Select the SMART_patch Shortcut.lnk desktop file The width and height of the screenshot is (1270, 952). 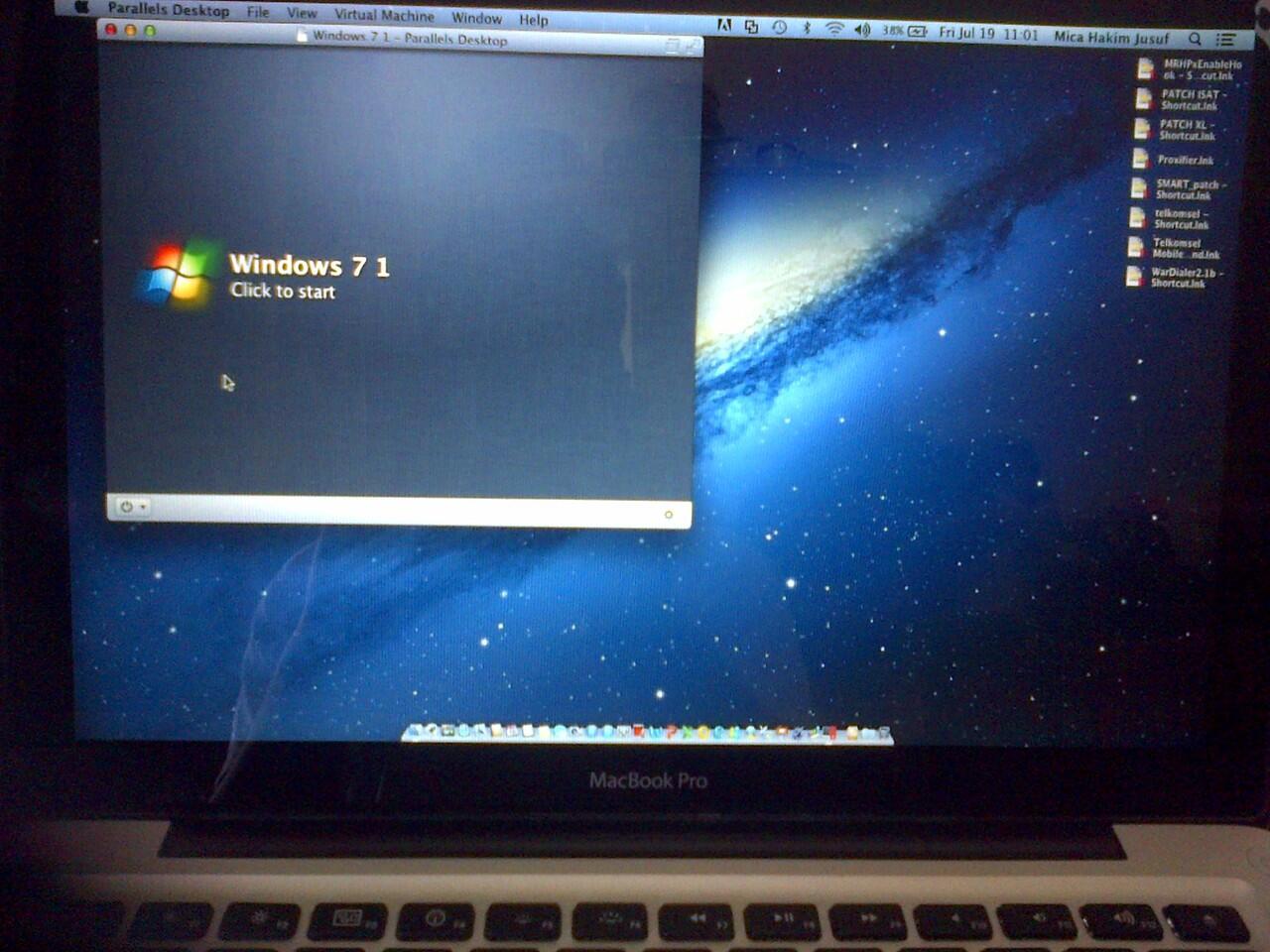(1179, 188)
